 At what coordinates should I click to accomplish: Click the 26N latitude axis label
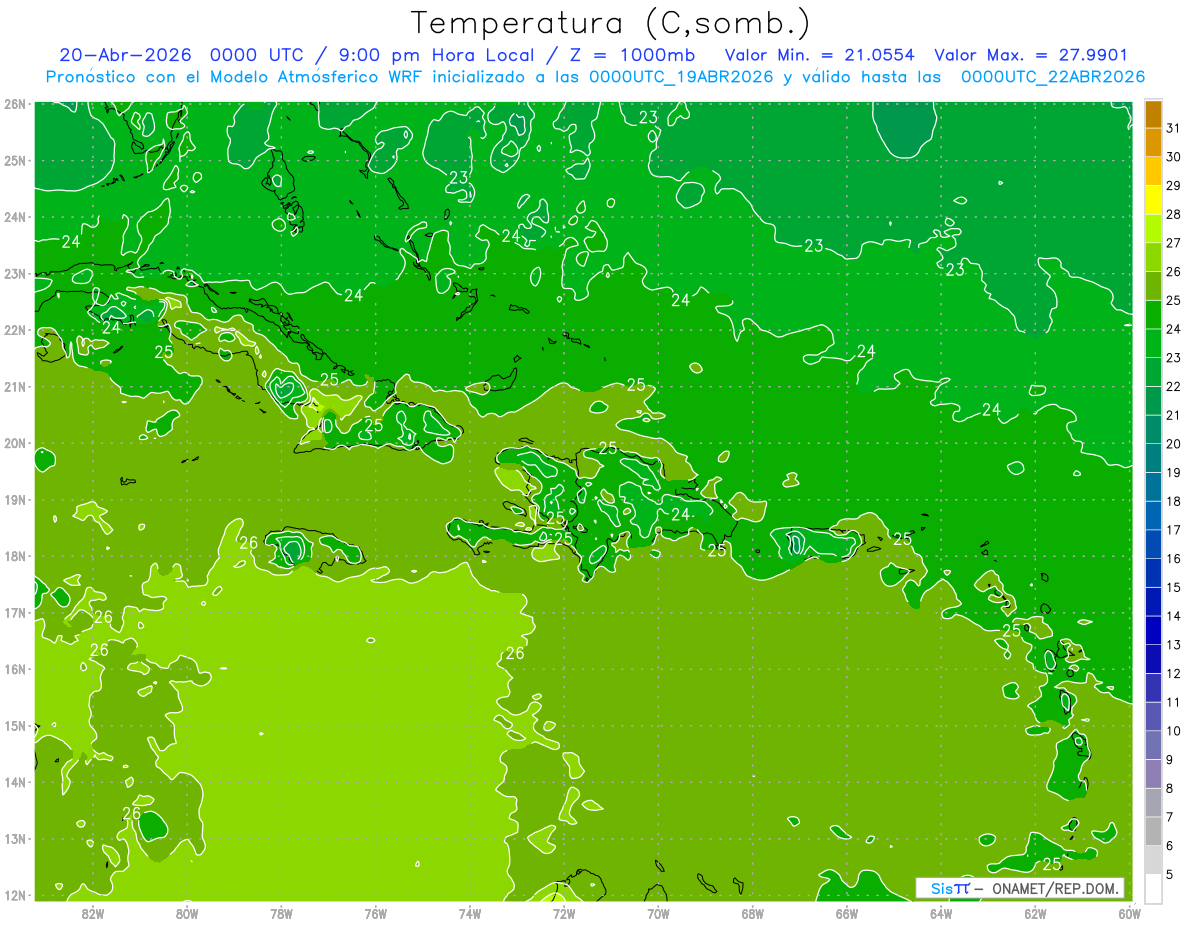tap(14, 104)
